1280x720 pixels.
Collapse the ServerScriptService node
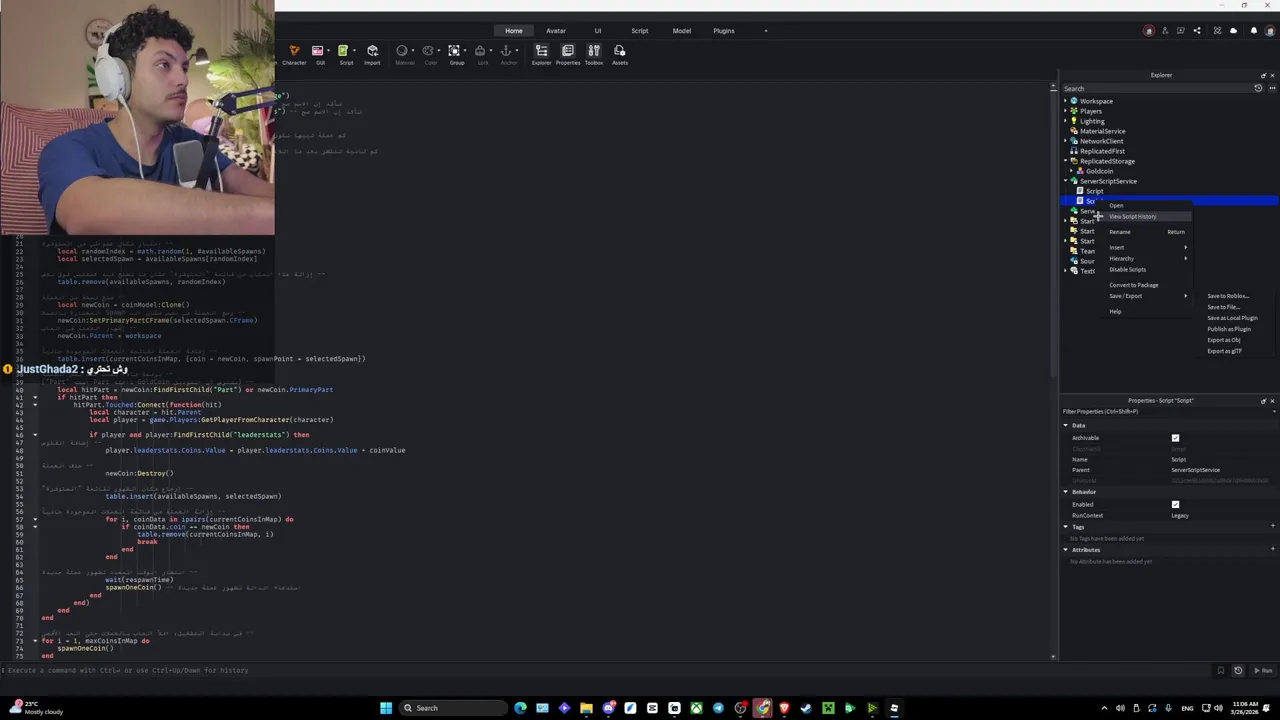tap(1066, 181)
